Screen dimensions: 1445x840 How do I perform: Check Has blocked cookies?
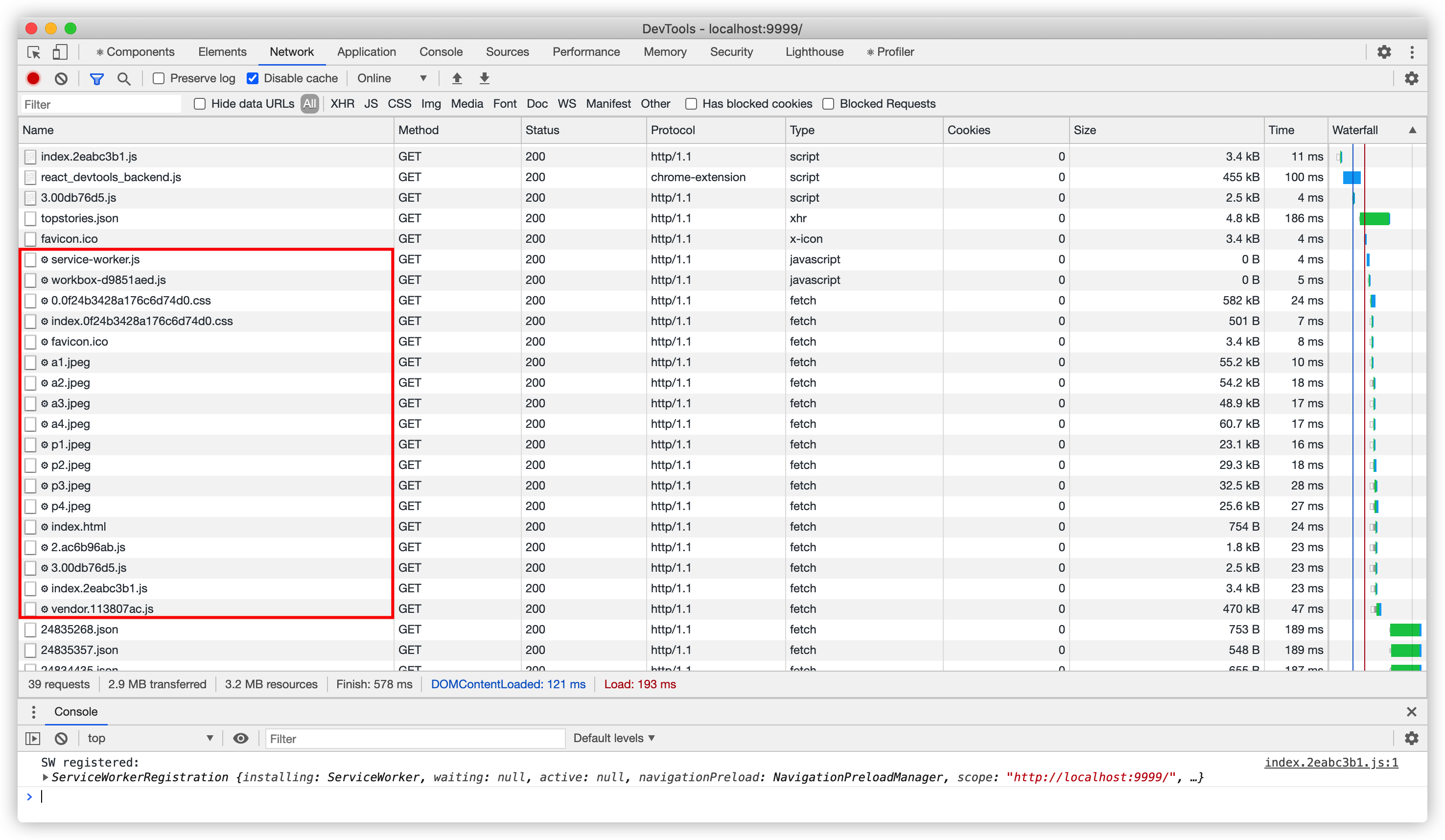point(691,104)
